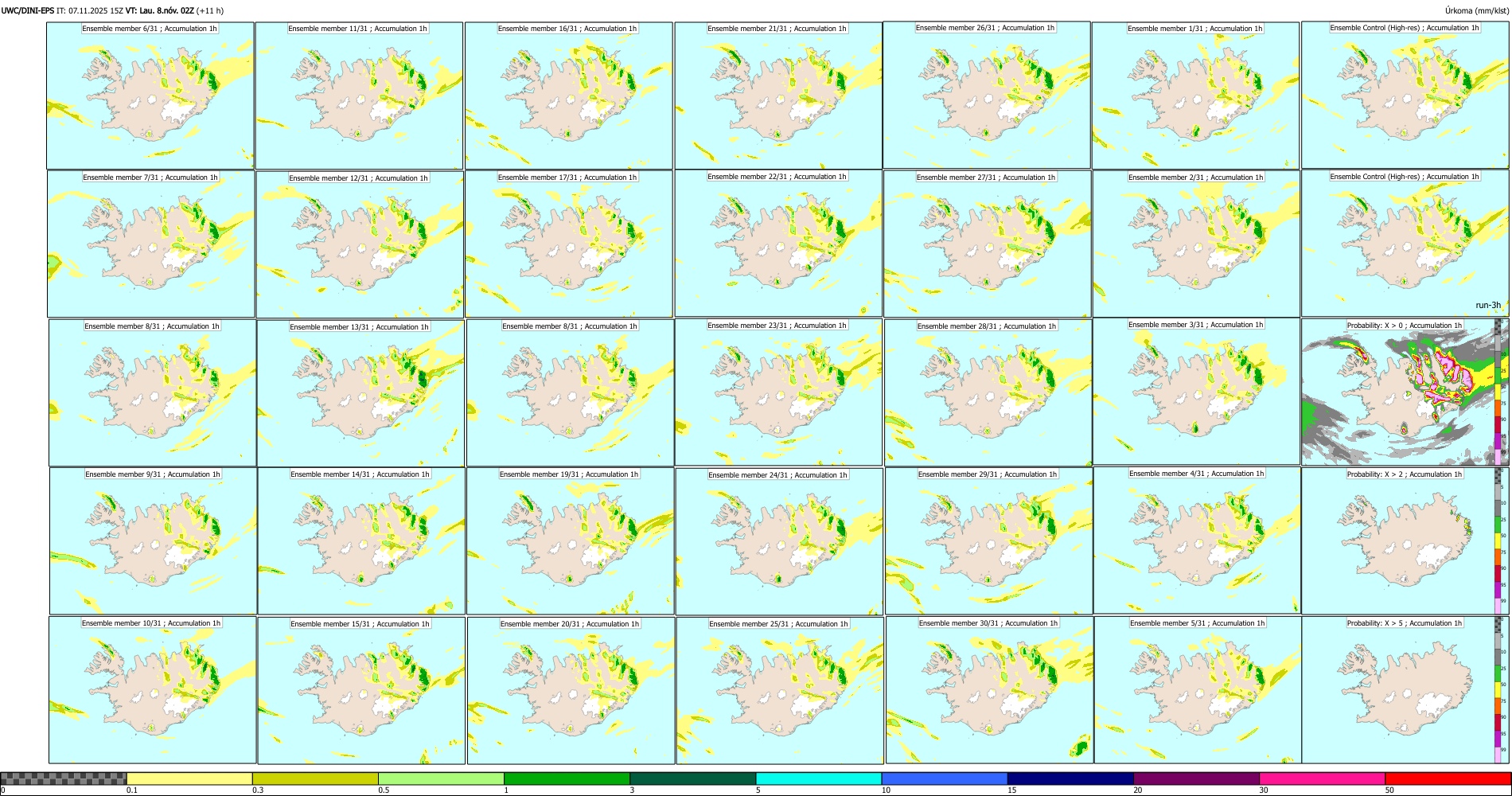Viewport: 1512px width, 796px height.
Task: Select the 'Ensemble member 19/31' title text
Action: point(569,474)
